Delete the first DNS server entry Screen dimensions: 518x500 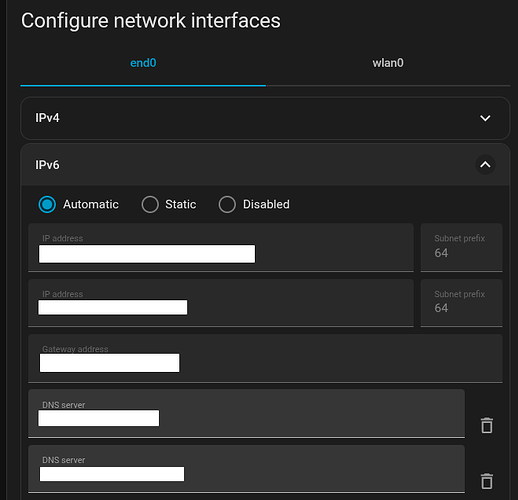pos(487,425)
